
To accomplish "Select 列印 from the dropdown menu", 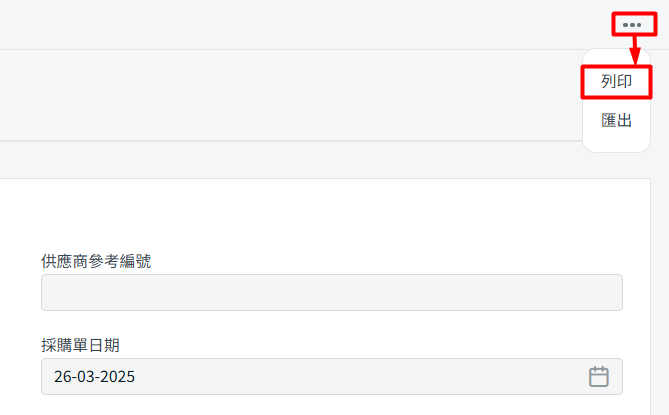I will pyautogui.click(x=616, y=81).
